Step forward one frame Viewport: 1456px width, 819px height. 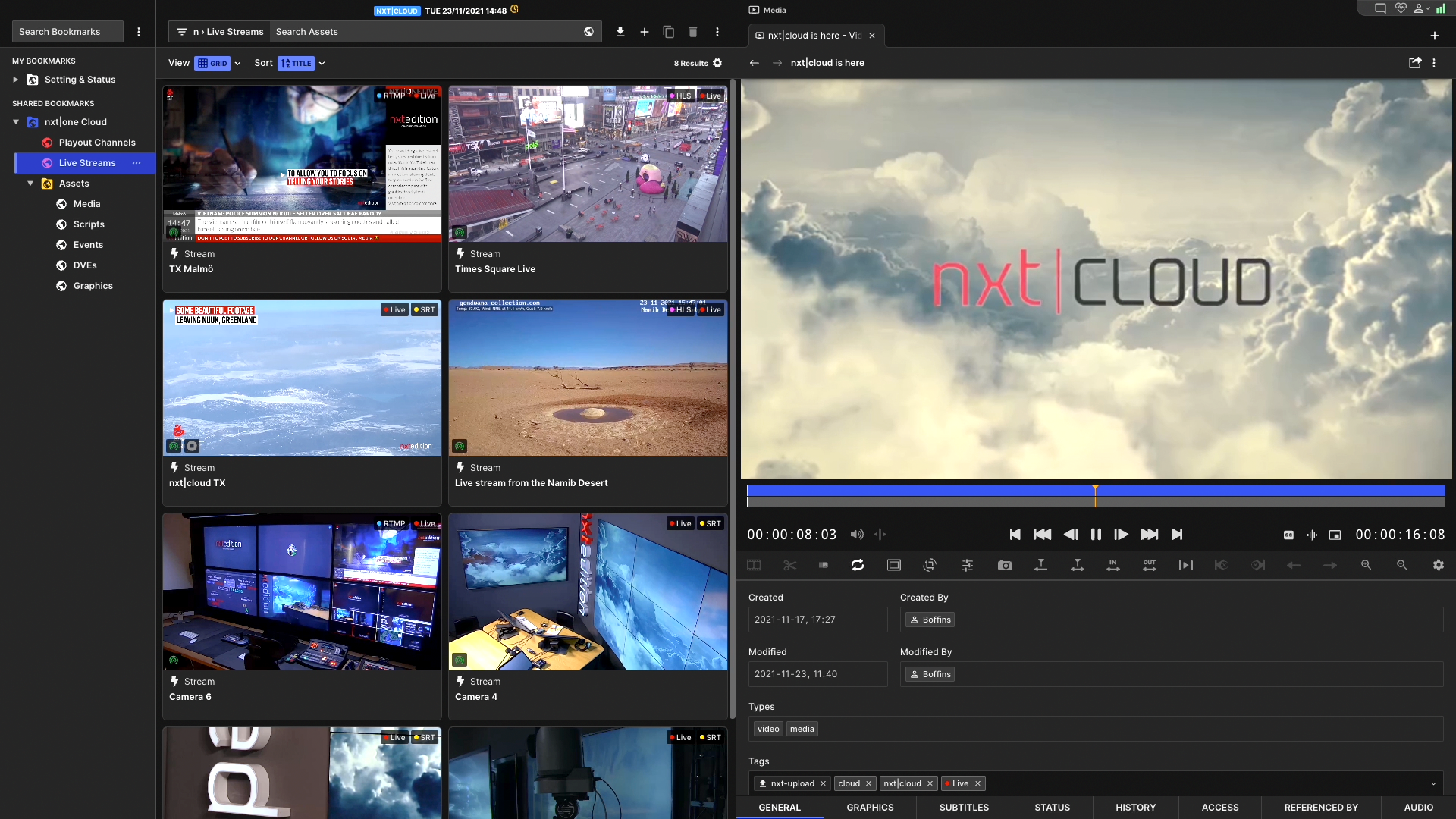pos(1121,535)
